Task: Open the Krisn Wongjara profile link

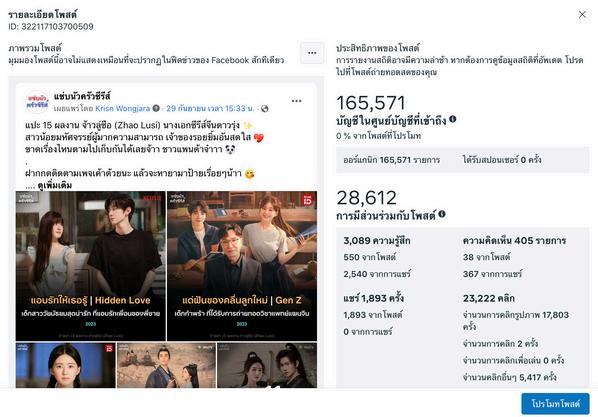Action: click(x=122, y=108)
